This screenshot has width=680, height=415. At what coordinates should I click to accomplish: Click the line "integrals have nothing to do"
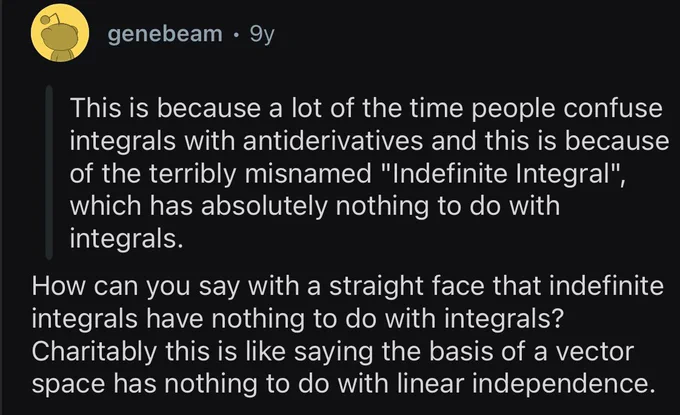(x=298, y=320)
